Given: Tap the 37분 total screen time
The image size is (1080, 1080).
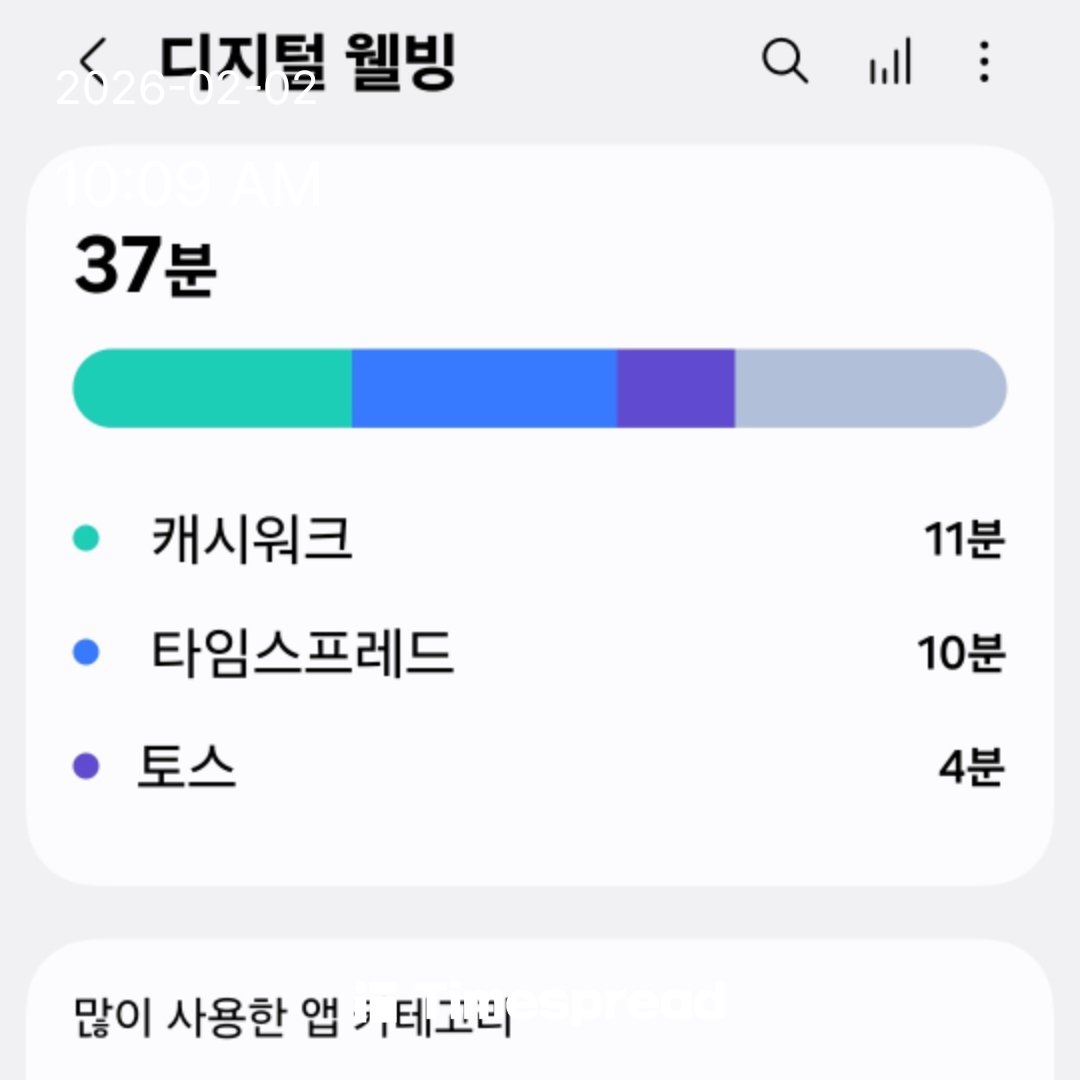Looking at the screenshot, I should (146, 268).
